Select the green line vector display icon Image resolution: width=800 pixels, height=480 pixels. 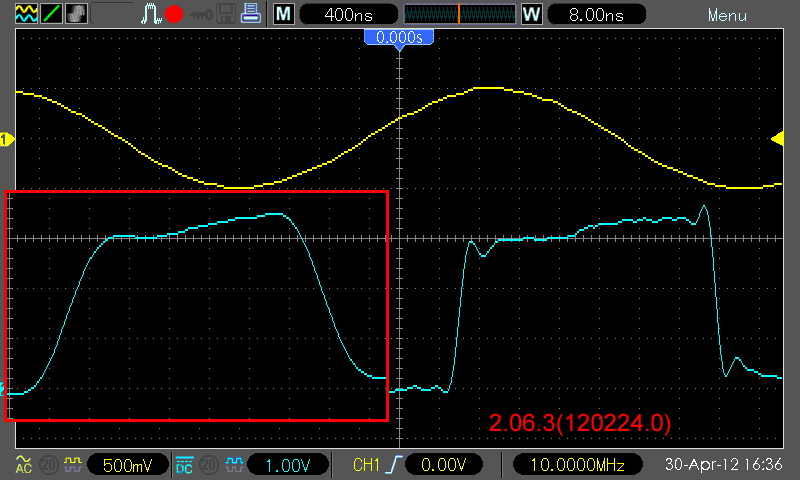coord(52,14)
